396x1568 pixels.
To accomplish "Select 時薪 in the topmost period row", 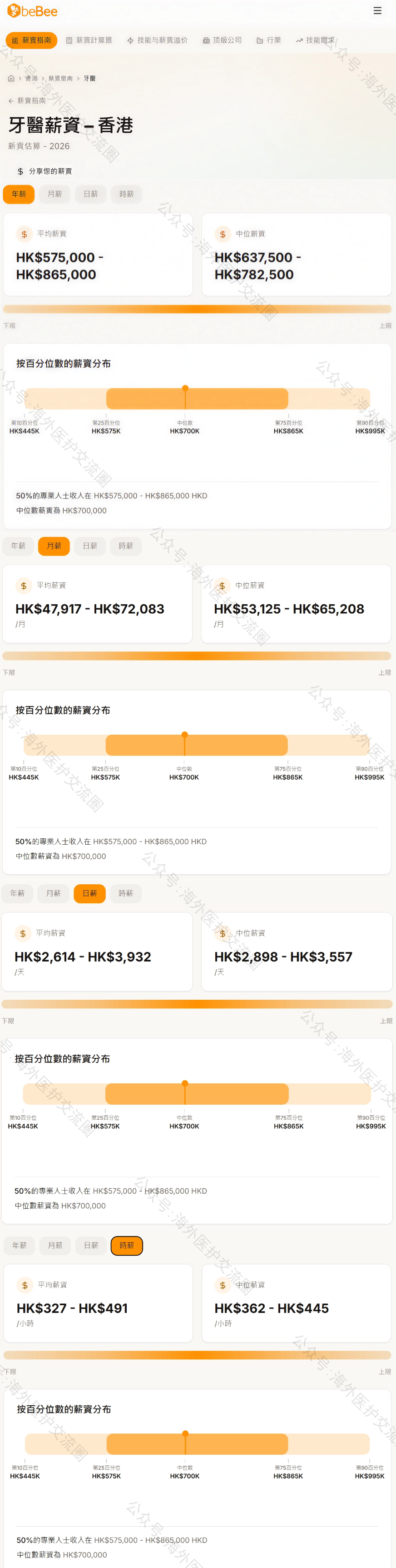I will click(127, 194).
